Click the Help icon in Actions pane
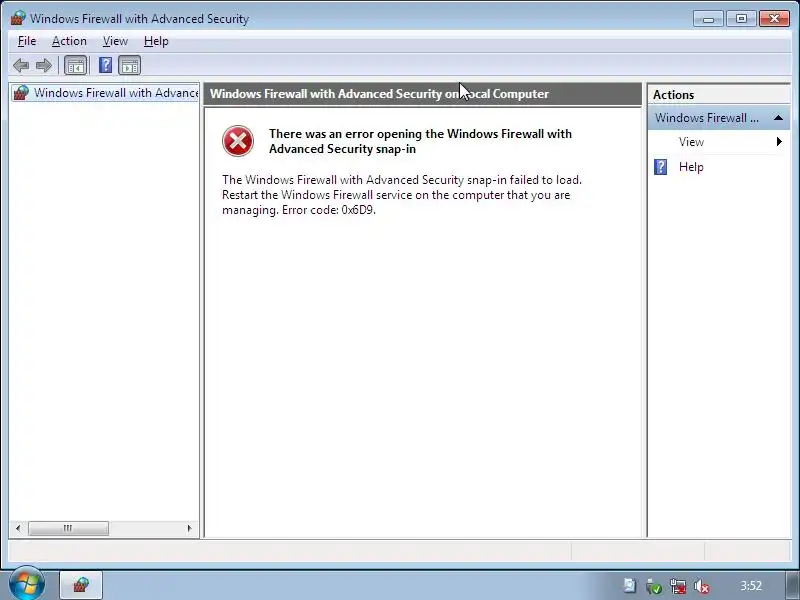The width and height of the screenshot is (800, 600). [x=660, y=167]
